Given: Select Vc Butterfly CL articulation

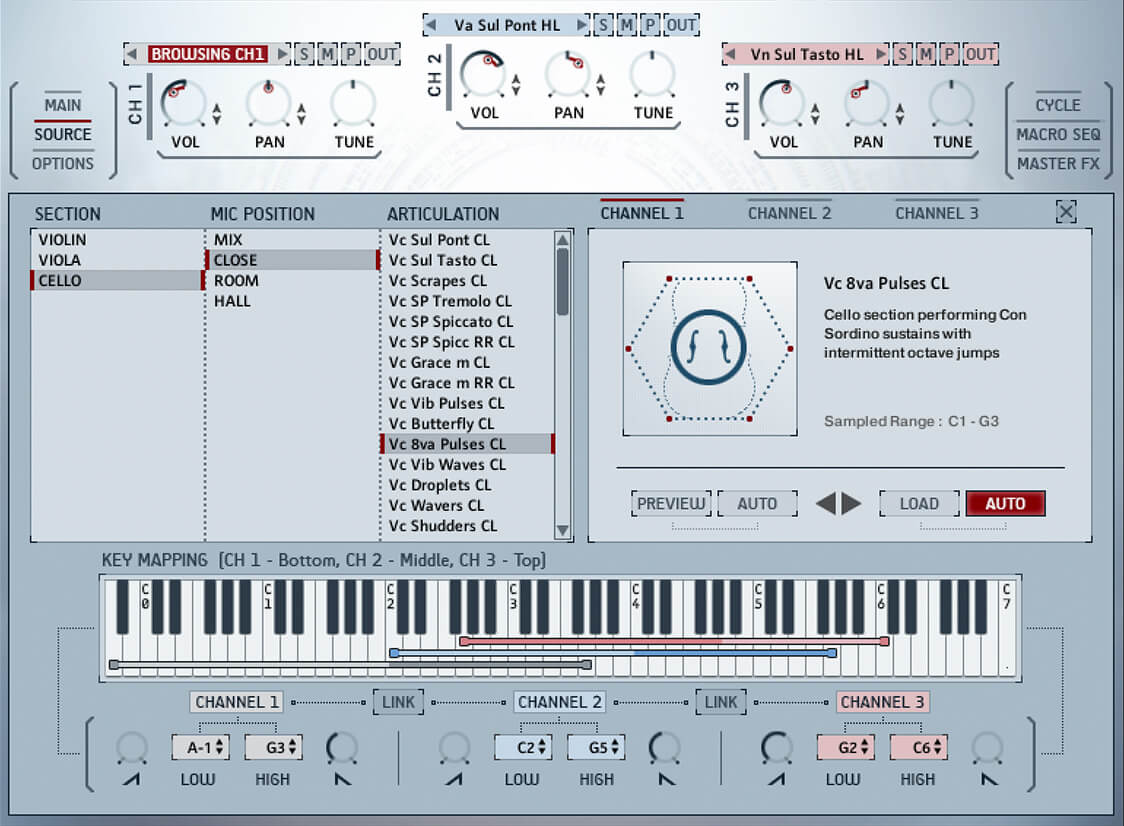Looking at the screenshot, I should pos(441,424).
